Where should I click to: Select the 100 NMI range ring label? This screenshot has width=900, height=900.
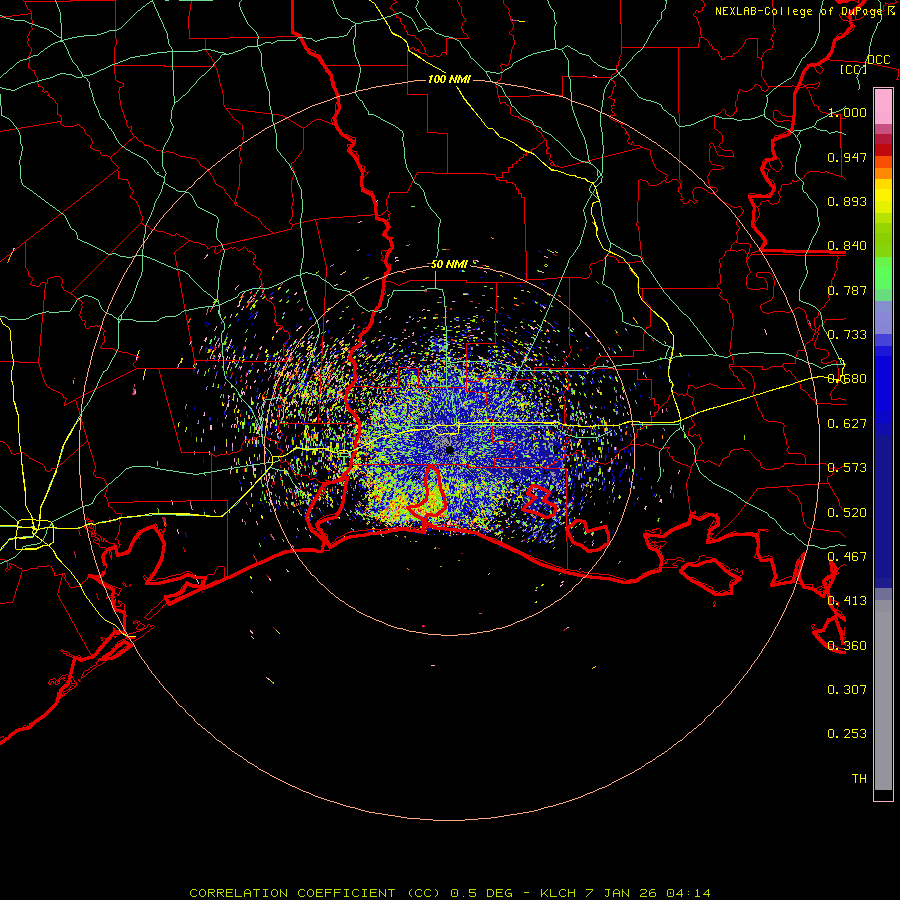click(449, 79)
